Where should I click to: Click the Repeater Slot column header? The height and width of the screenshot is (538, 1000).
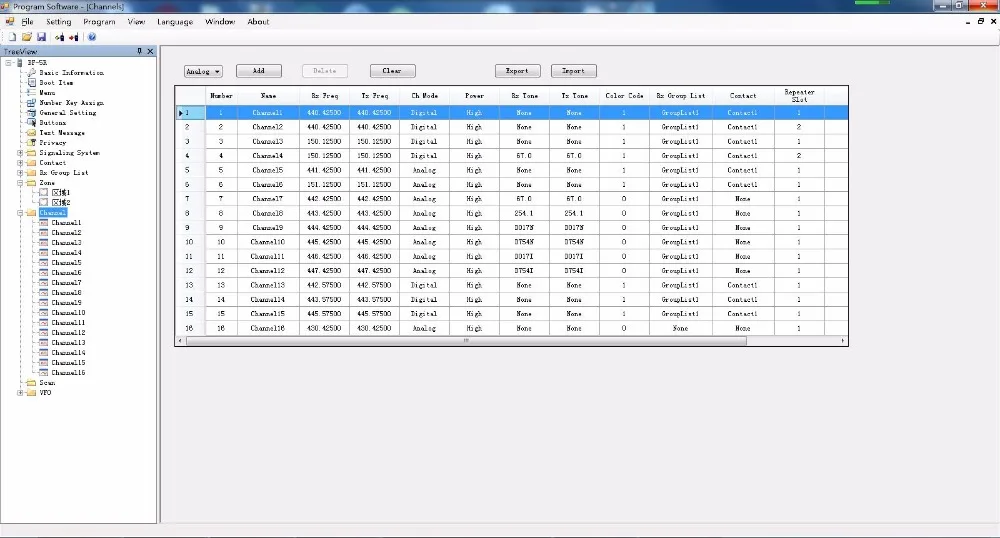(799, 96)
